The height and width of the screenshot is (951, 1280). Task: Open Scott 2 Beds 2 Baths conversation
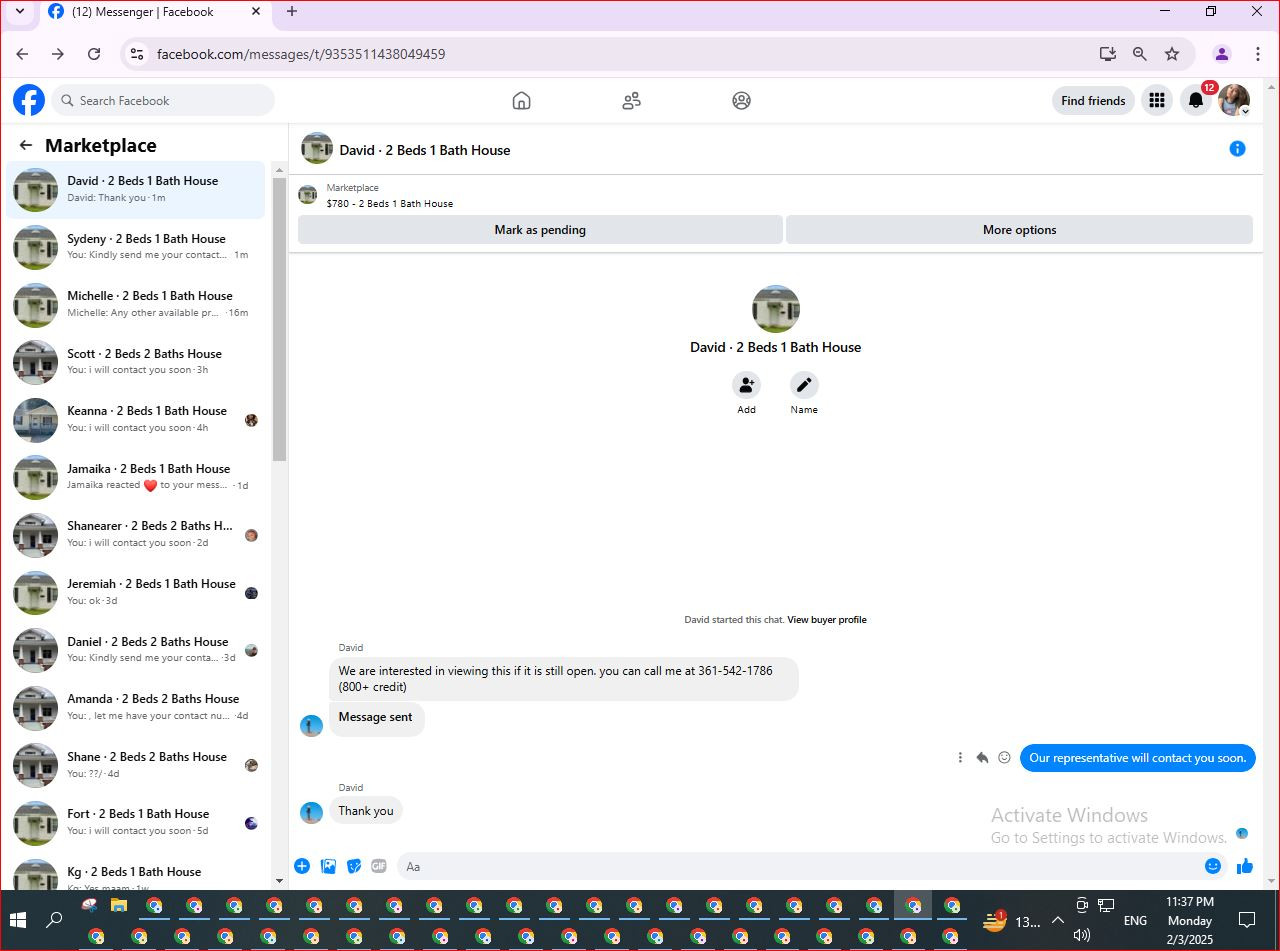click(135, 362)
